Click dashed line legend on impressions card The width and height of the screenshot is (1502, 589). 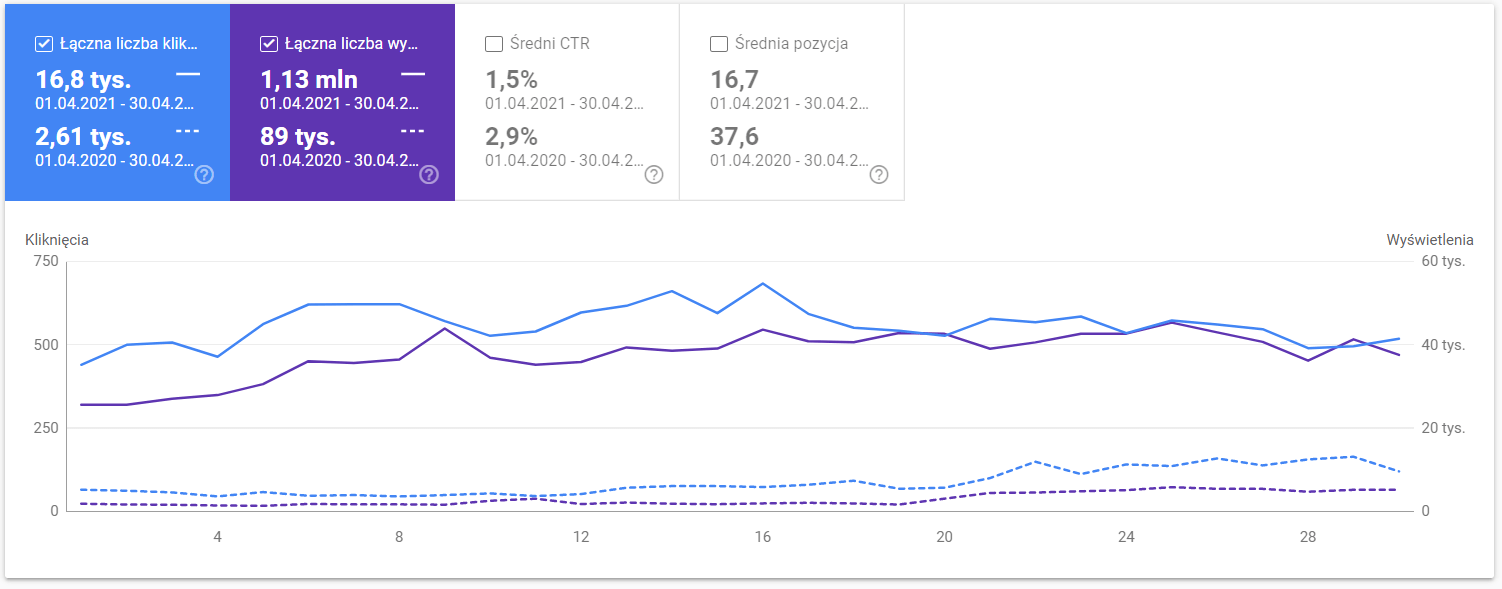click(413, 131)
